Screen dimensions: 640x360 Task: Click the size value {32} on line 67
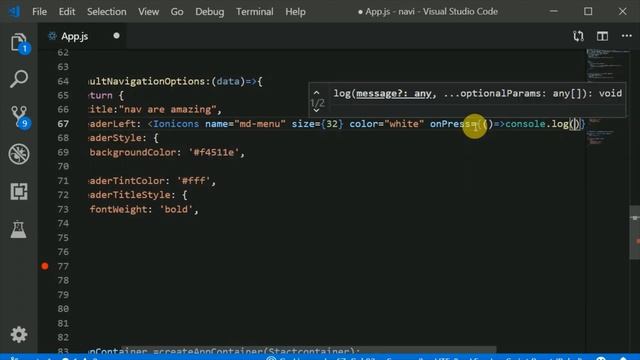point(332,124)
